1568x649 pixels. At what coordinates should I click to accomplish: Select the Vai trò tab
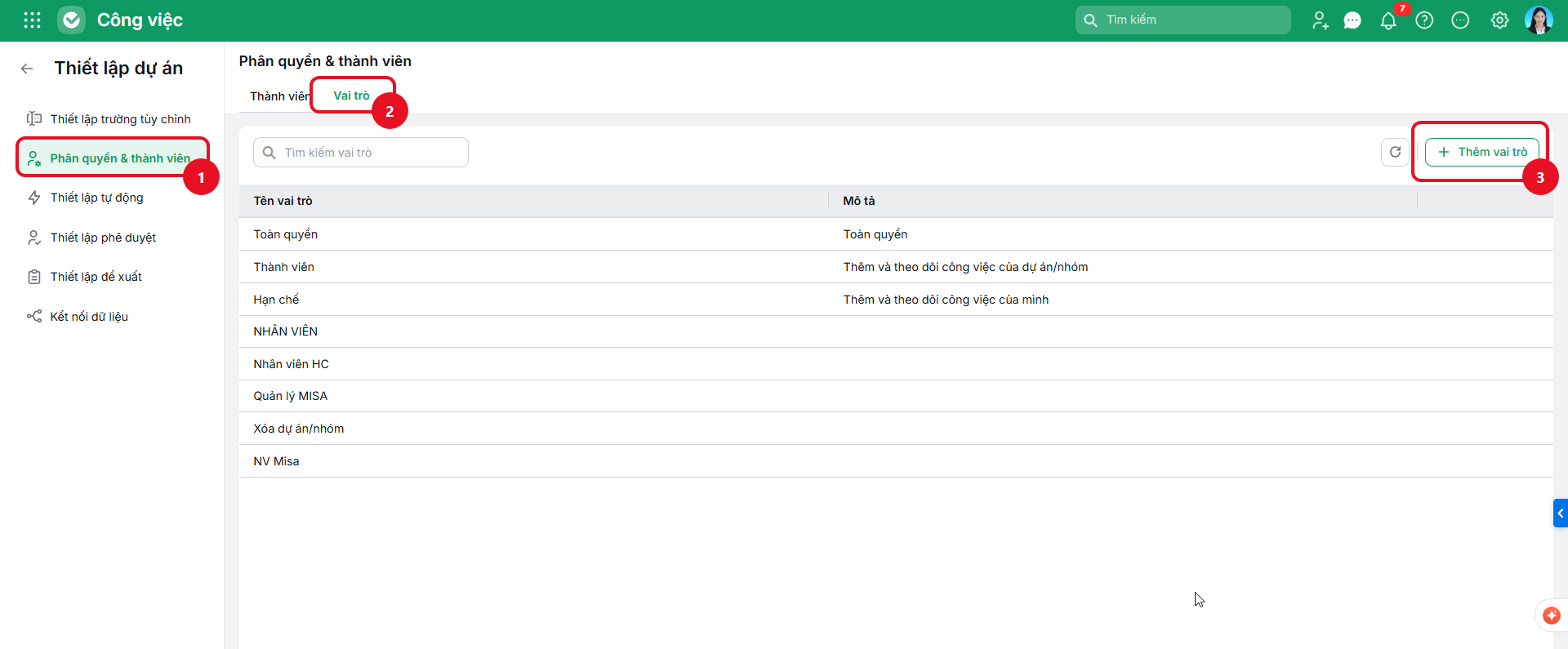(x=351, y=96)
